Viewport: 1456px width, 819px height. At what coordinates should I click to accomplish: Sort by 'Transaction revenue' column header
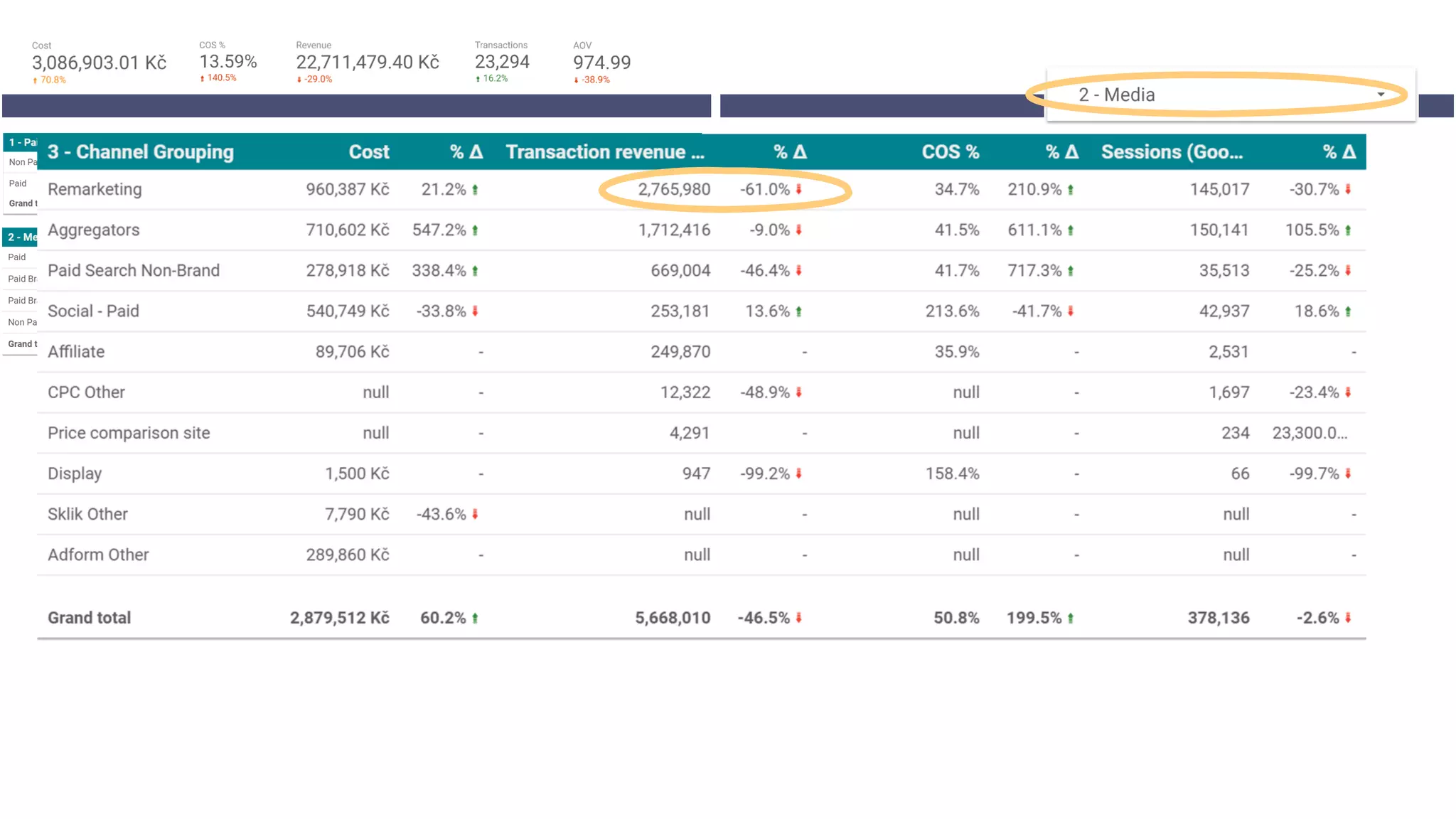click(604, 152)
